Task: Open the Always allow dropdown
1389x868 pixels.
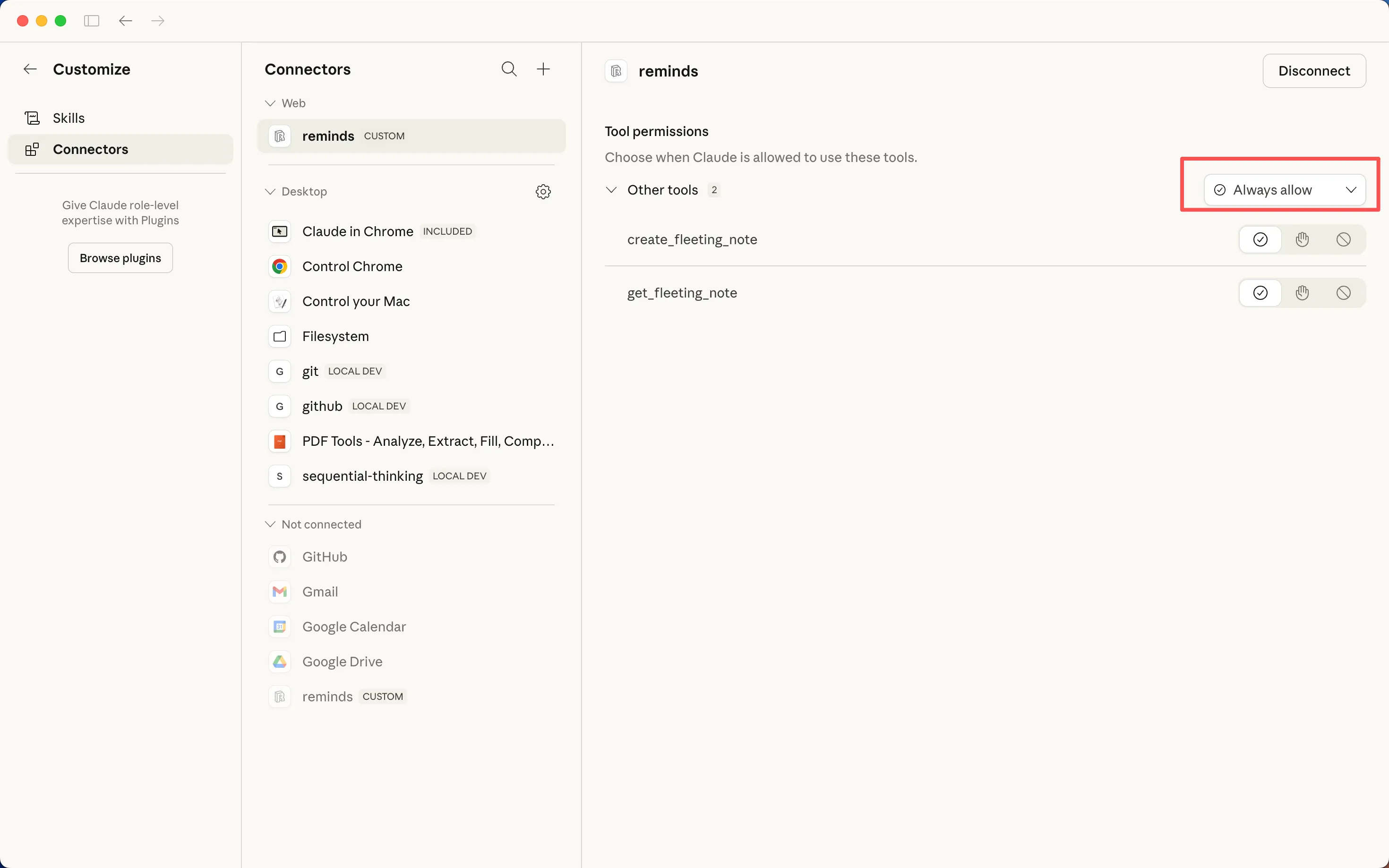Action: (x=1284, y=190)
